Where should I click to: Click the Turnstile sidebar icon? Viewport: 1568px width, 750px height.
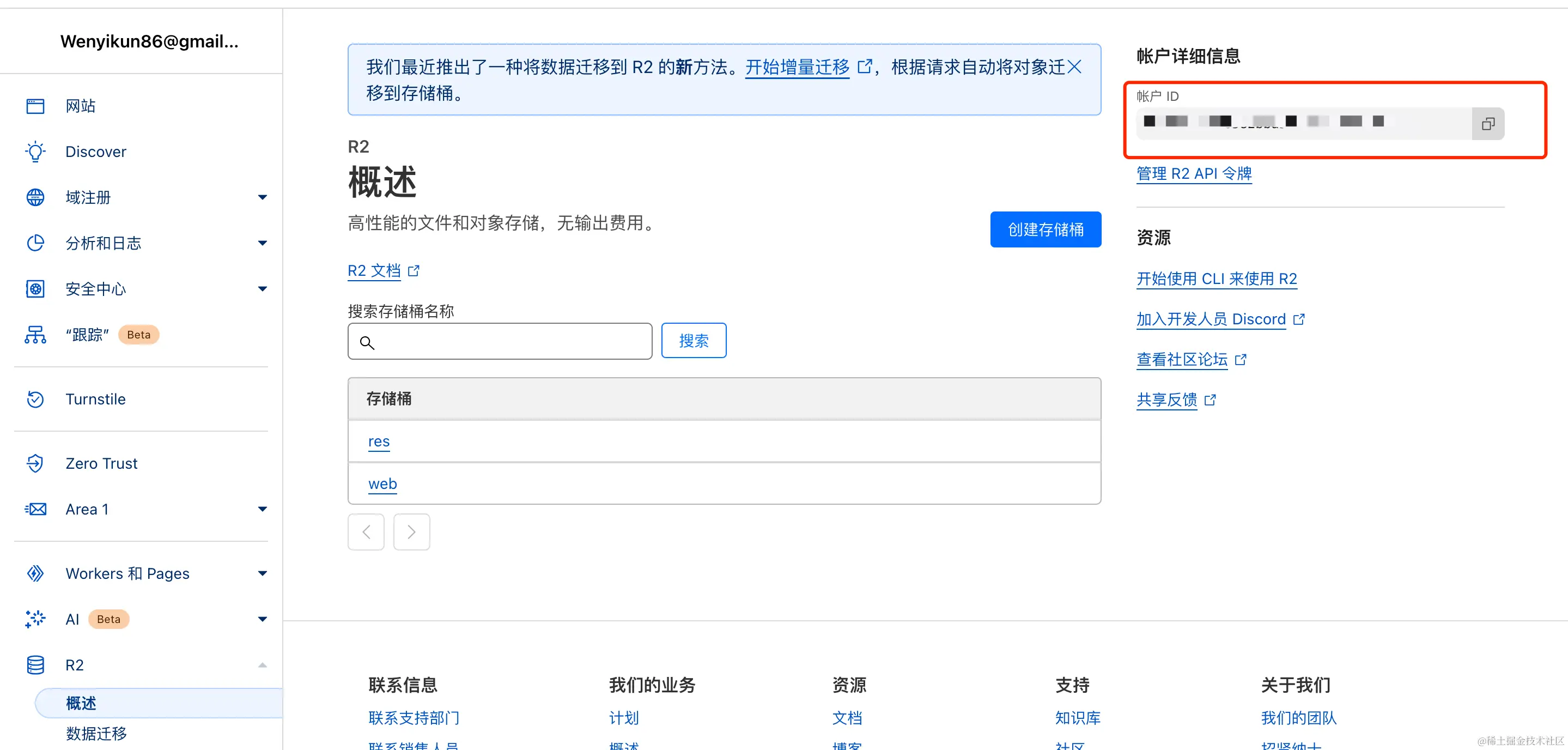click(35, 400)
